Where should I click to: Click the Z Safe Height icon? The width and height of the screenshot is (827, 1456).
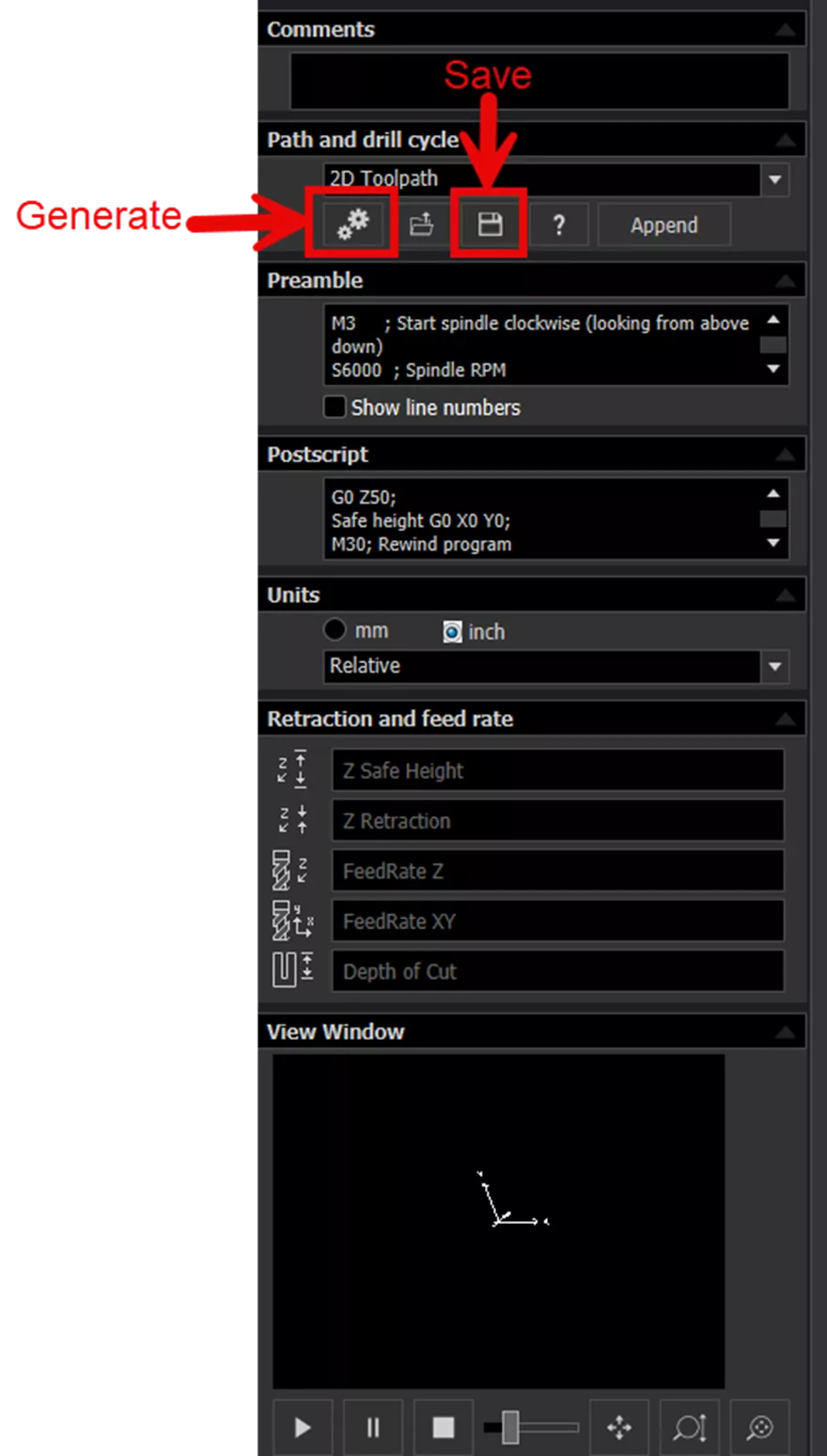(292, 768)
